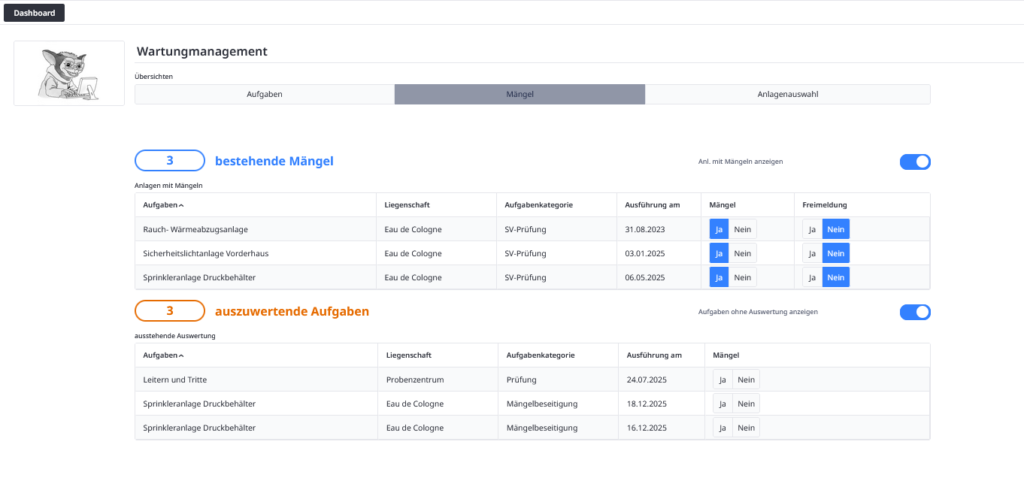Image resolution: width=1024 pixels, height=502 pixels.
Task: Set Mängel to Nein for Sicherheitslichtanlage Vorderhaus
Action: [742, 253]
